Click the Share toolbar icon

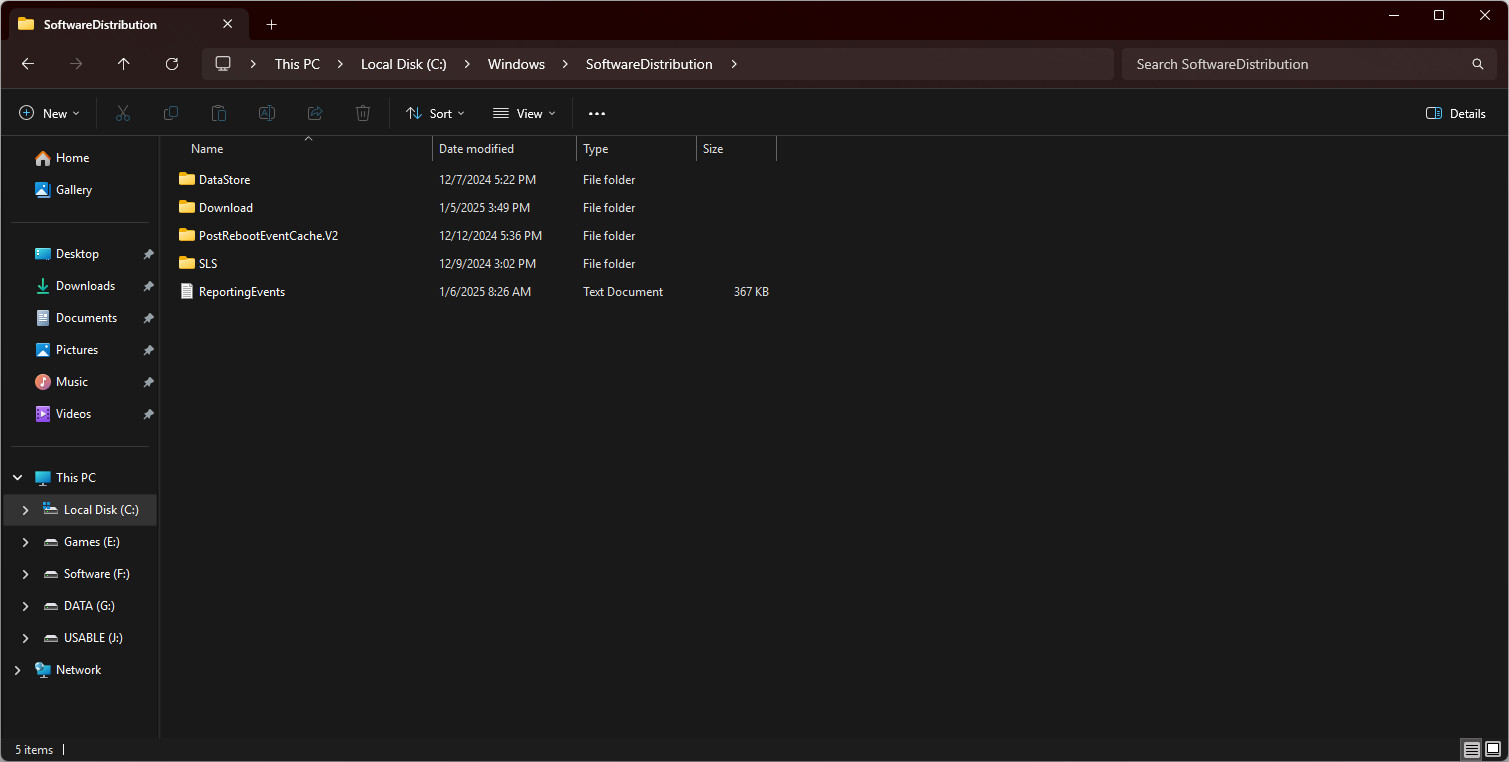pyautogui.click(x=315, y=113)
